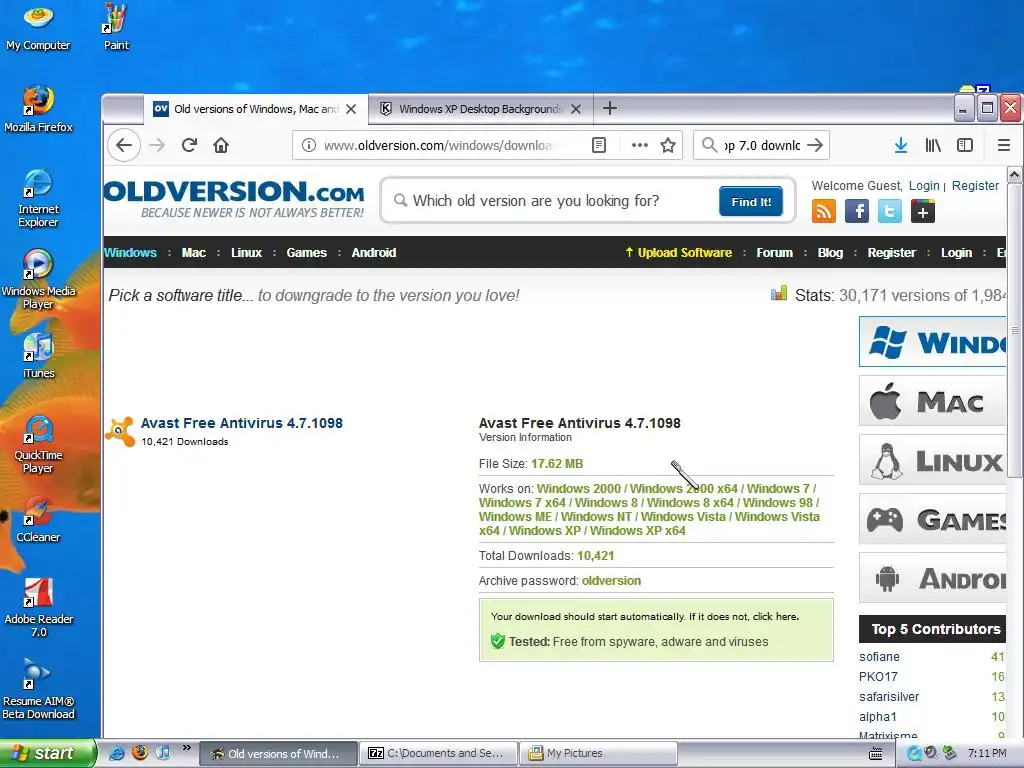Open Adobe Reader 7.0 desktop icon
Viewport: 1024px width, 768px height.
click(x=38, y=608)
